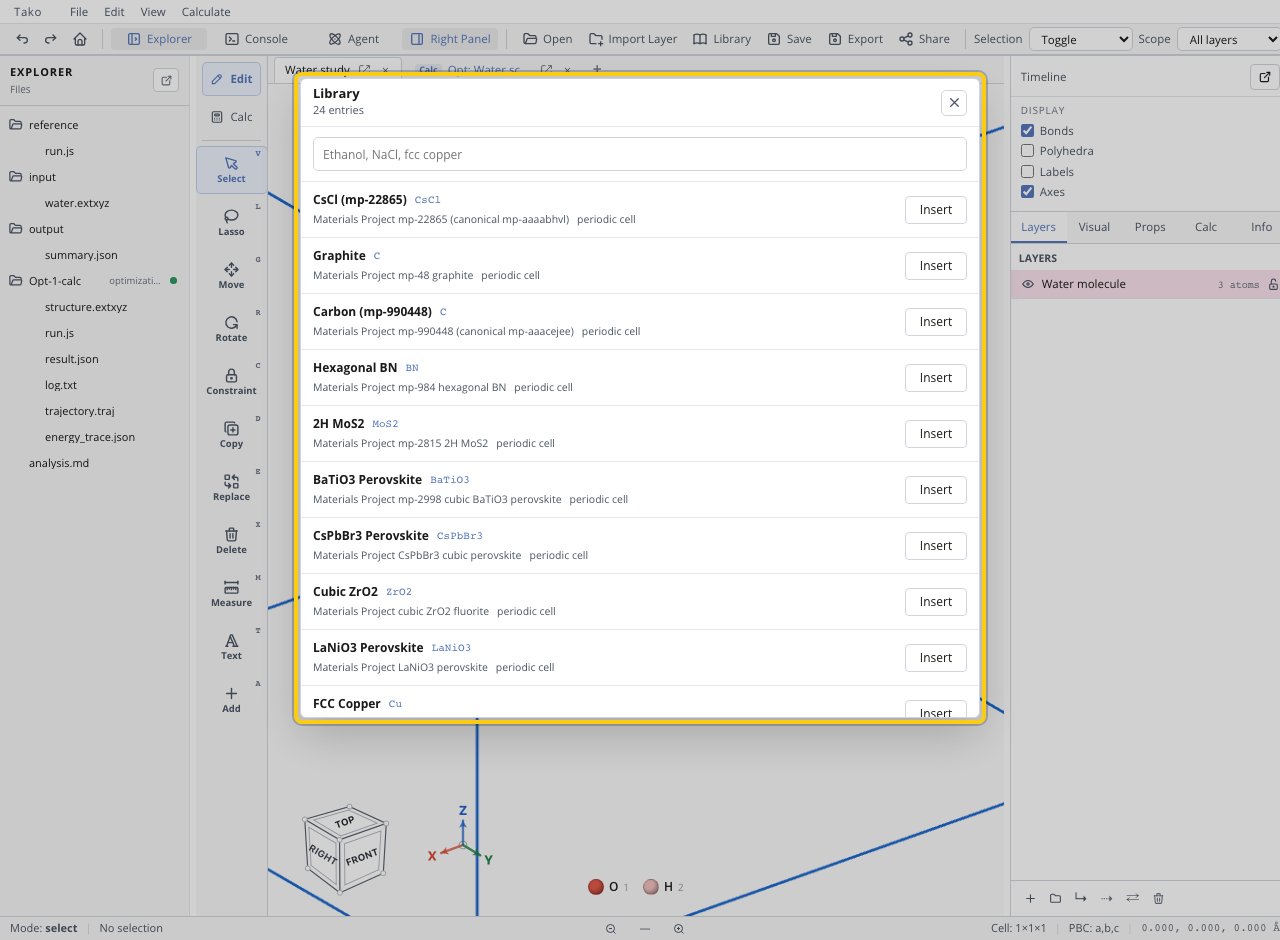Activate the Select arrow tool

click(231, 169)
